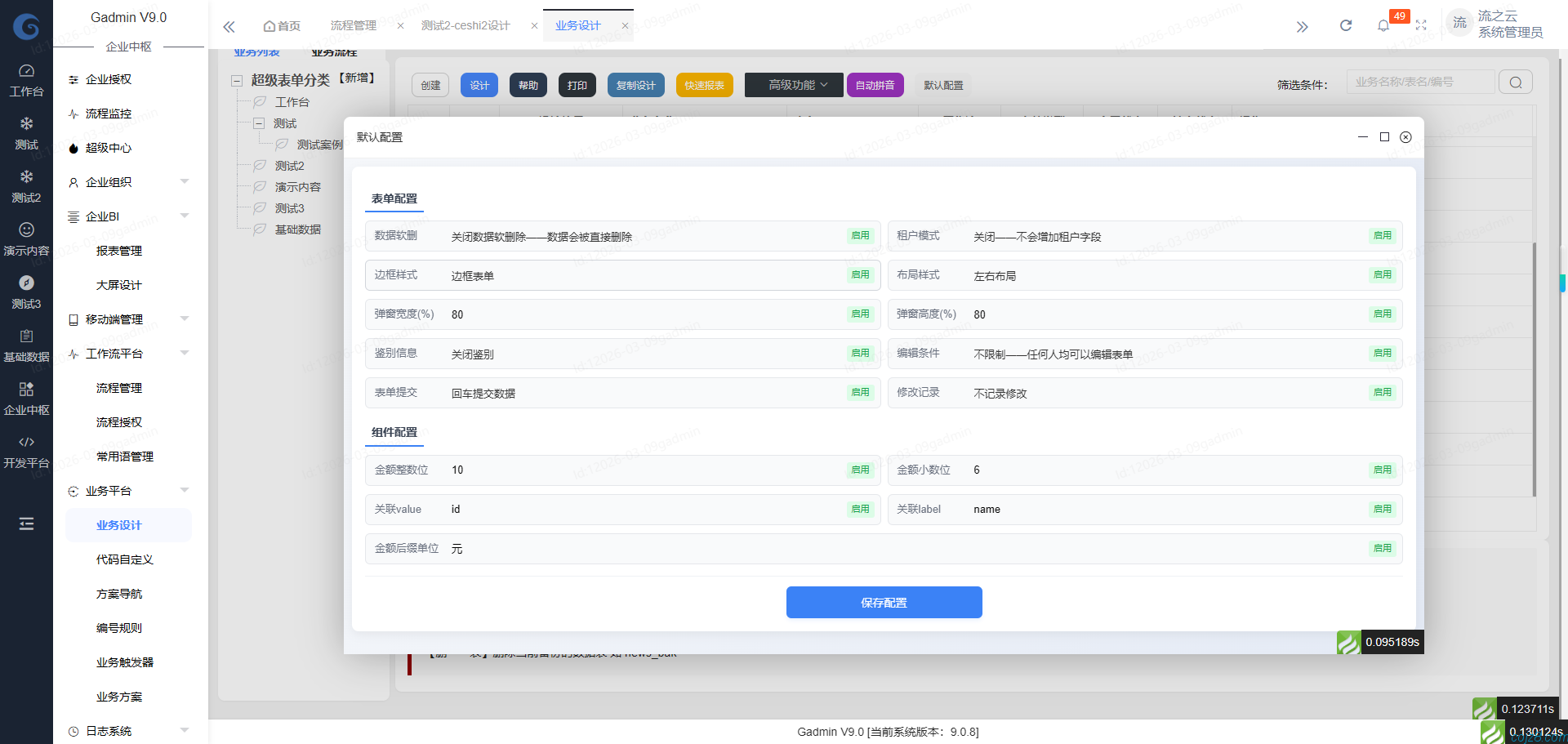Select the 超级中心 super center icon
1568x744 pixels.
[x=108, y=148]
